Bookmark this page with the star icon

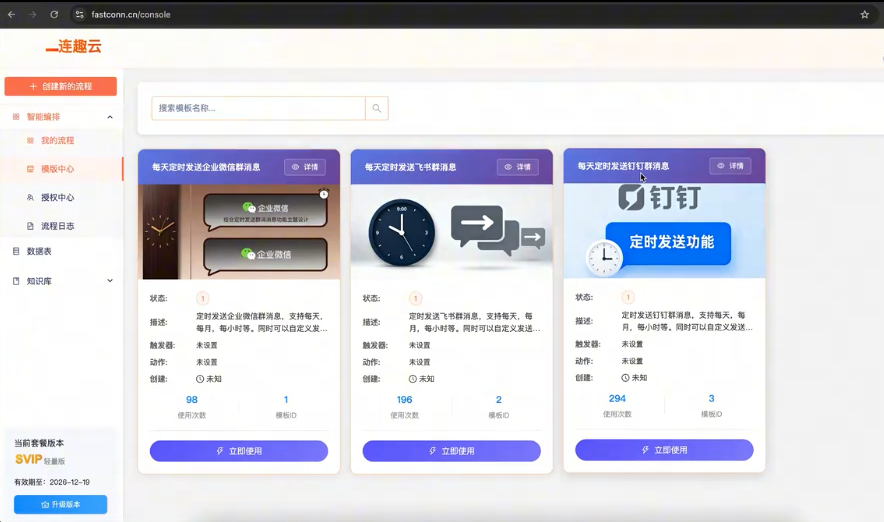pos(864,15)
